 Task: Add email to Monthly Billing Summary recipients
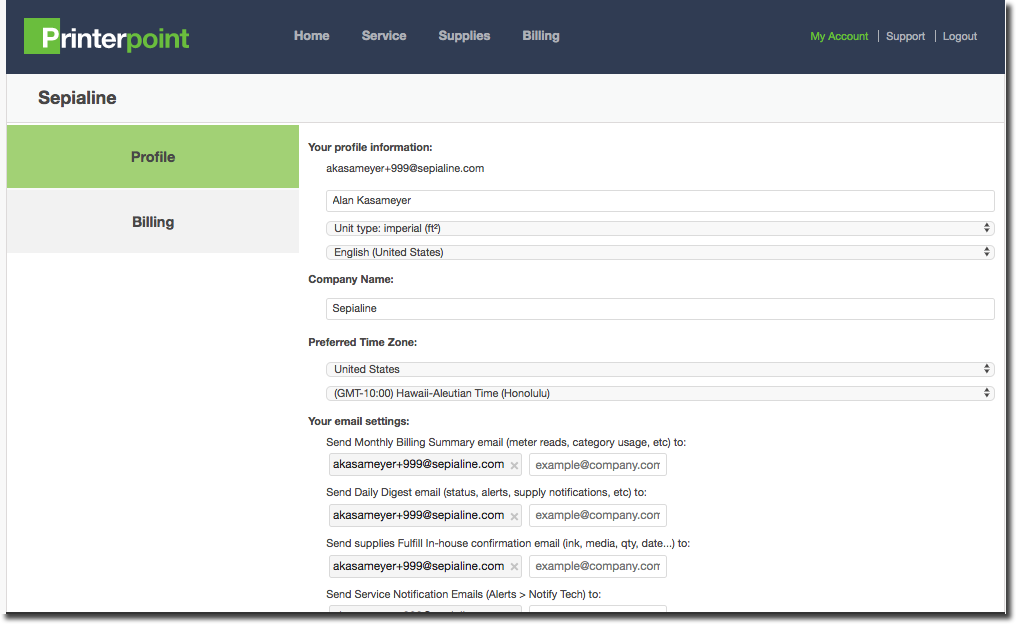(x=597, y=465)
